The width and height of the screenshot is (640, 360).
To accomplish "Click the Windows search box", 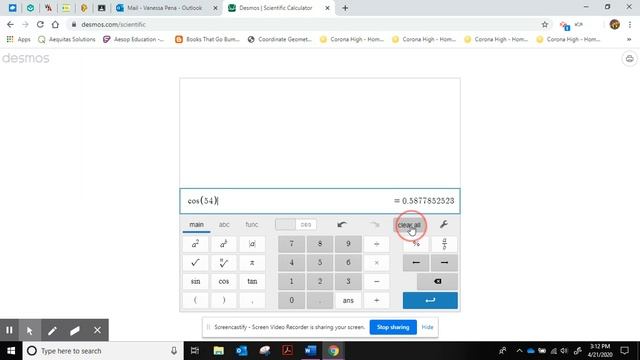I will point(103,351).
